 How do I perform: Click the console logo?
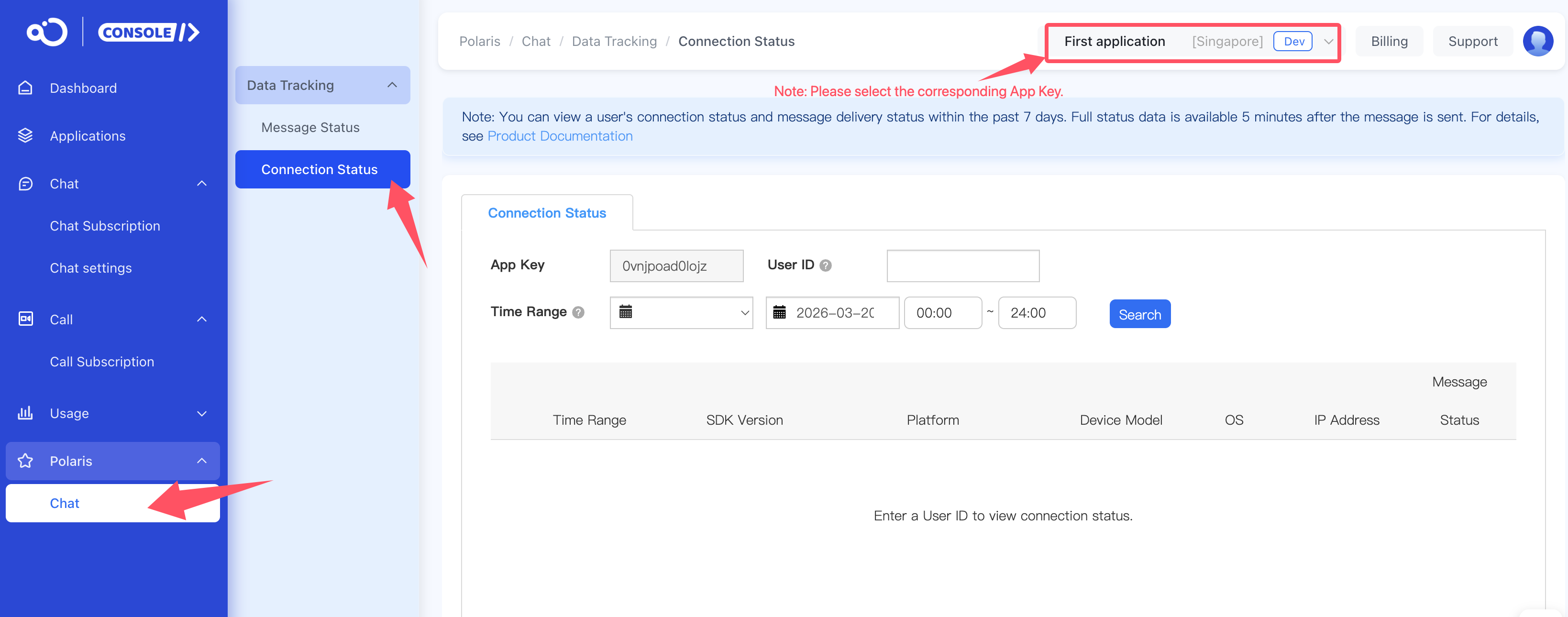pyautogui.click(x=113, y=32)
